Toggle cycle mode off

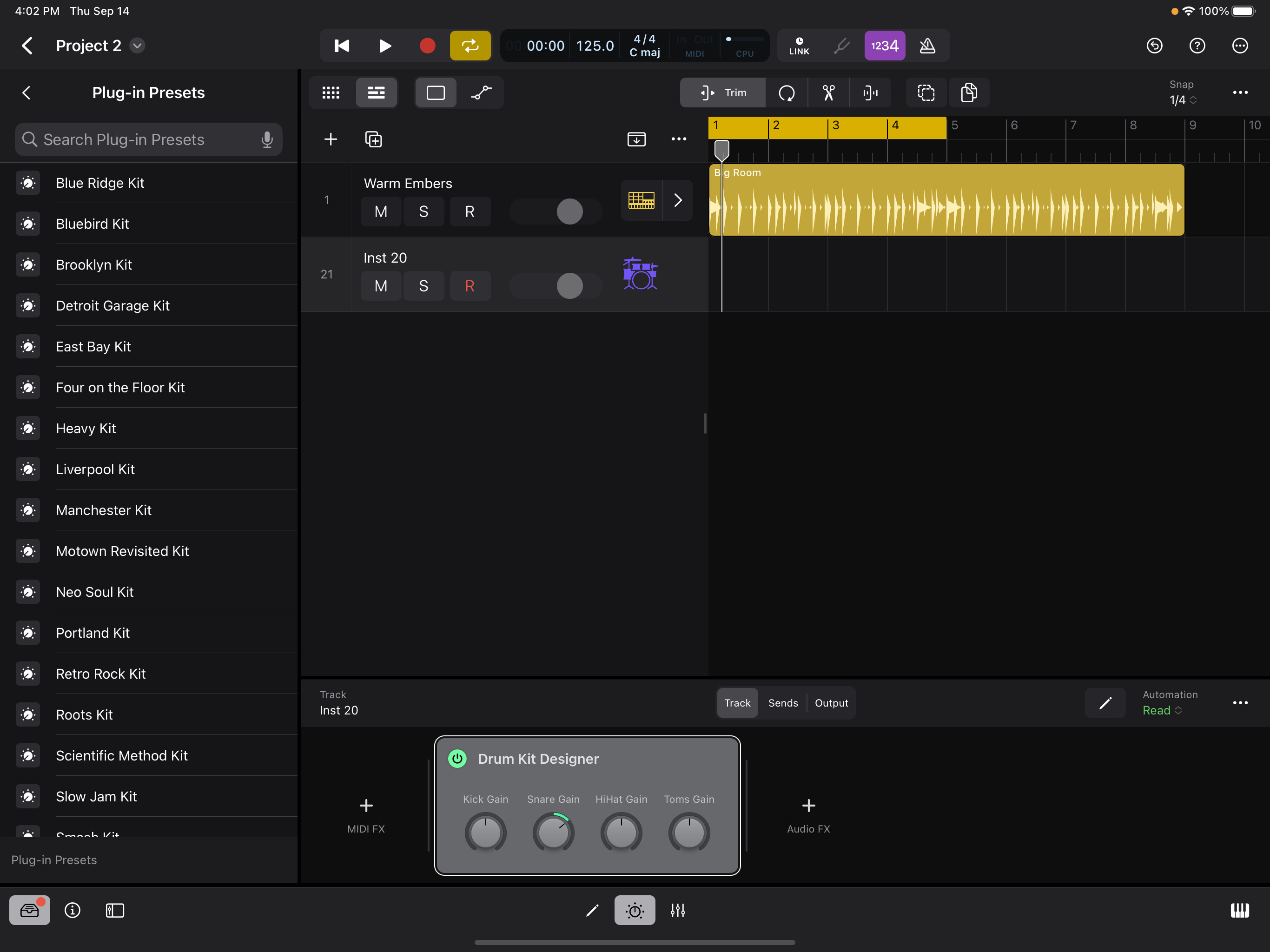(470, 46)
